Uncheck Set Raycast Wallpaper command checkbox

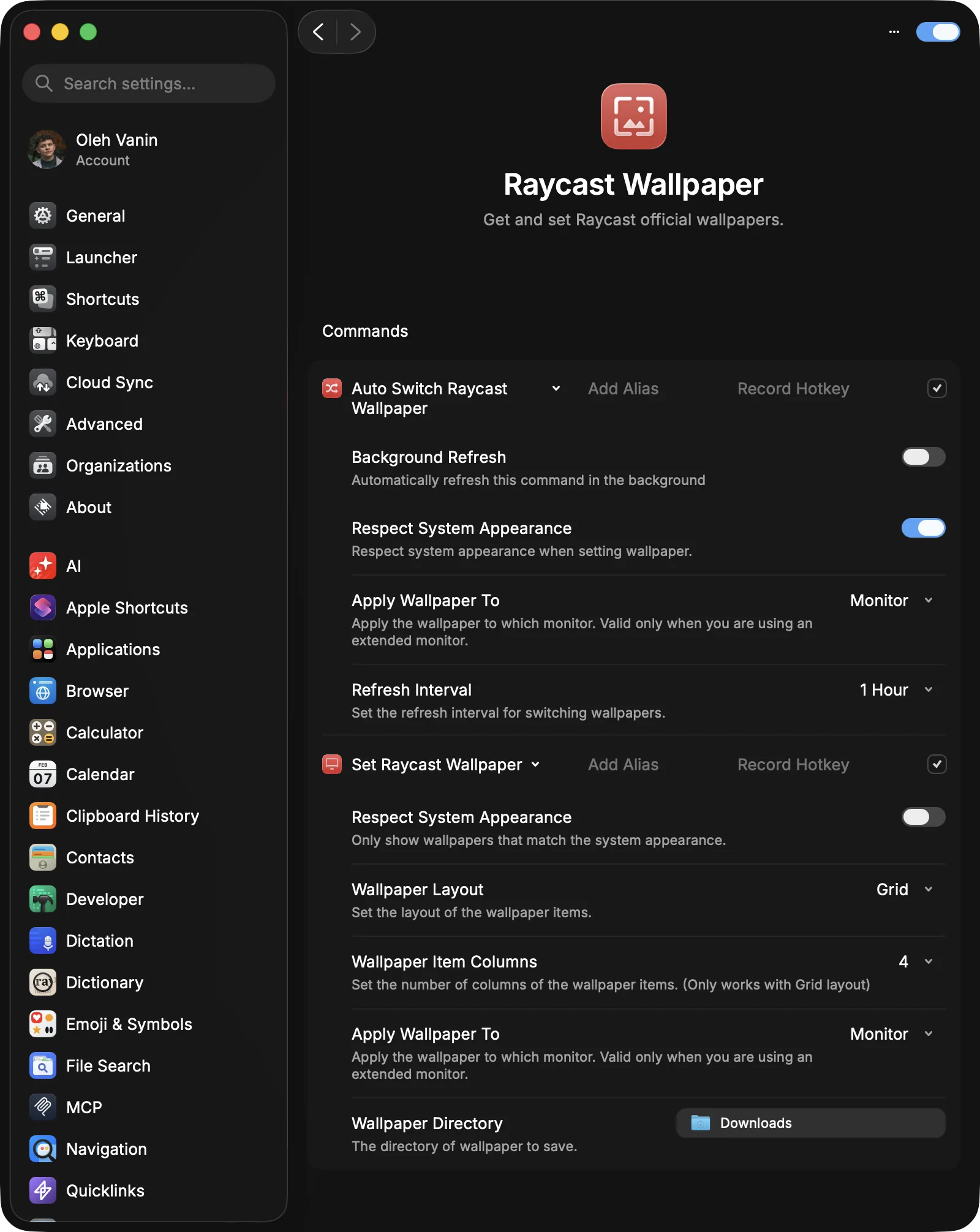[937, 764]
